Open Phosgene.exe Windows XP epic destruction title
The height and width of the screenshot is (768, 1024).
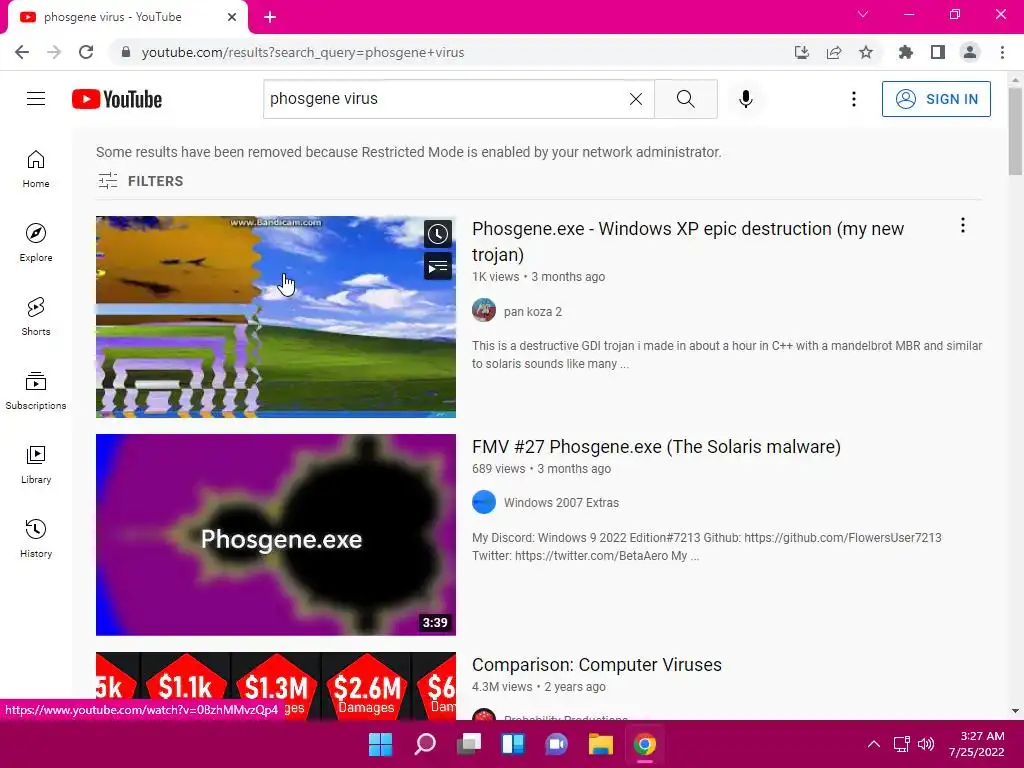(688, 242)
